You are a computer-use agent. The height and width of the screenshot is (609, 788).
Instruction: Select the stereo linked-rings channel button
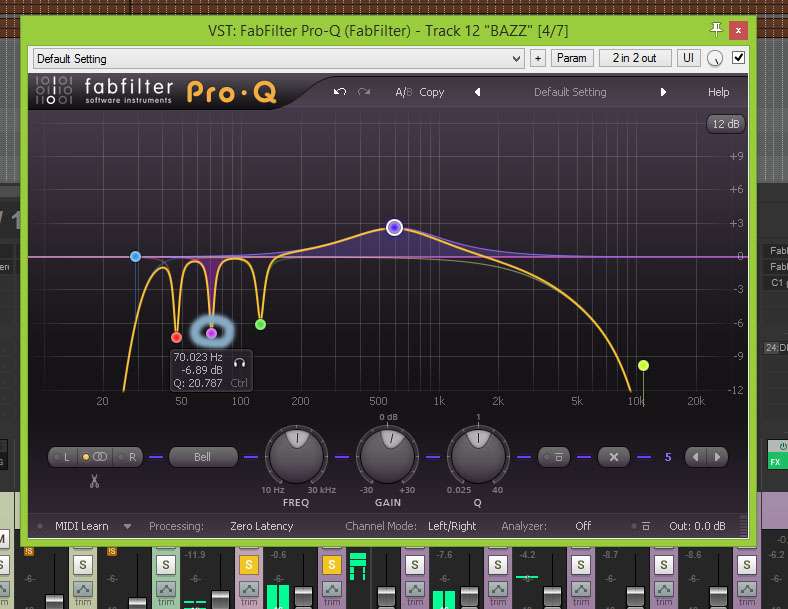[x=95, y=457]
